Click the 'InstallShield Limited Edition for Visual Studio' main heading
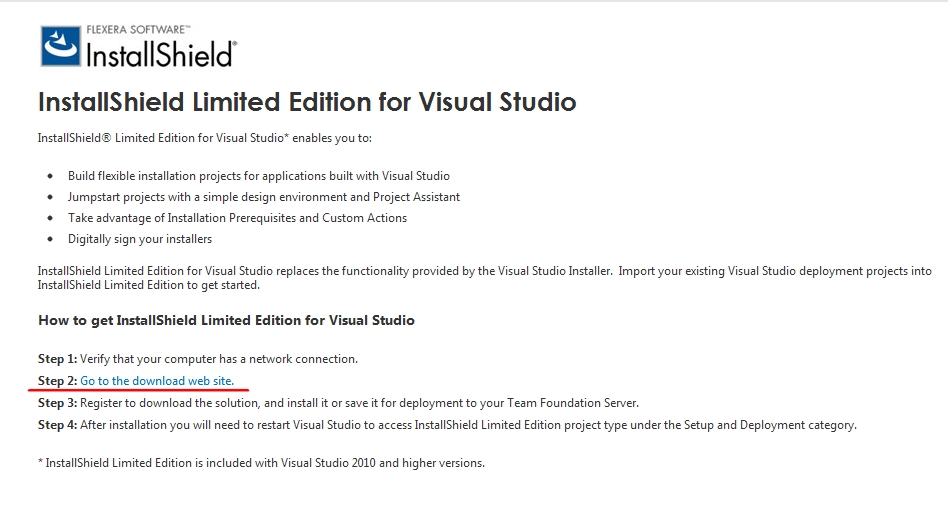948x511 pixels. (x=307, y=102)
